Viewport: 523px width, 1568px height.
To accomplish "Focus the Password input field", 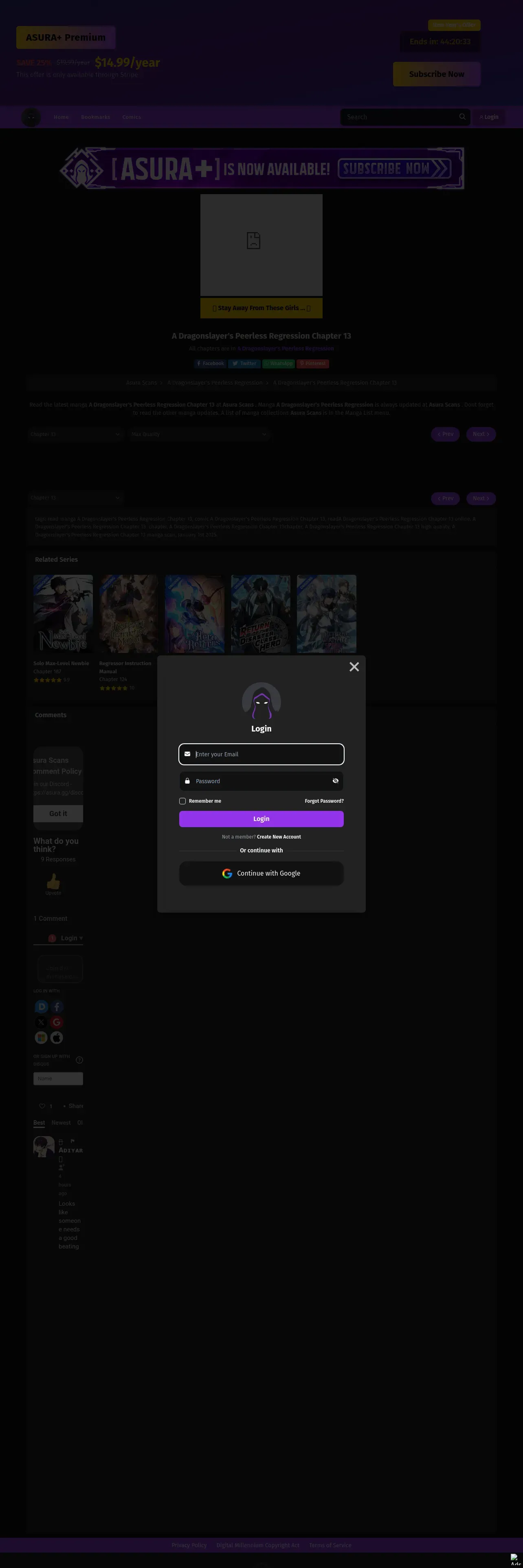I will (261, 781).
